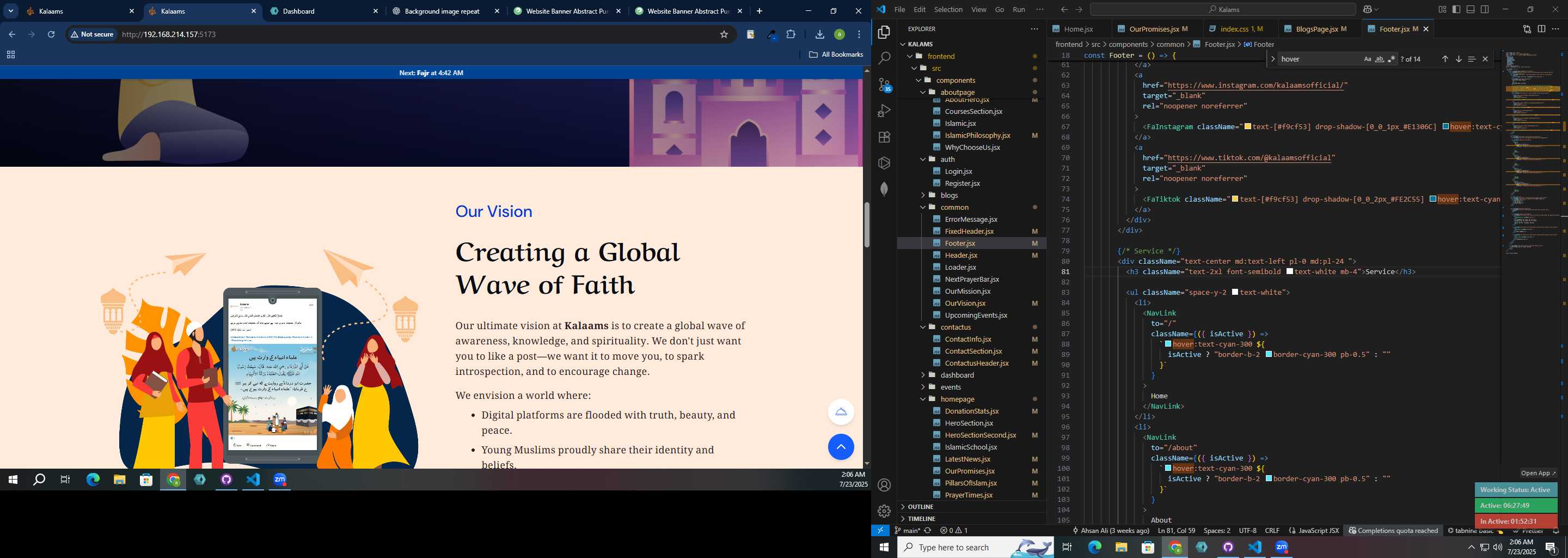Go to previous find match arrow
This screenshot has width=1568, height=558.
1445,59
